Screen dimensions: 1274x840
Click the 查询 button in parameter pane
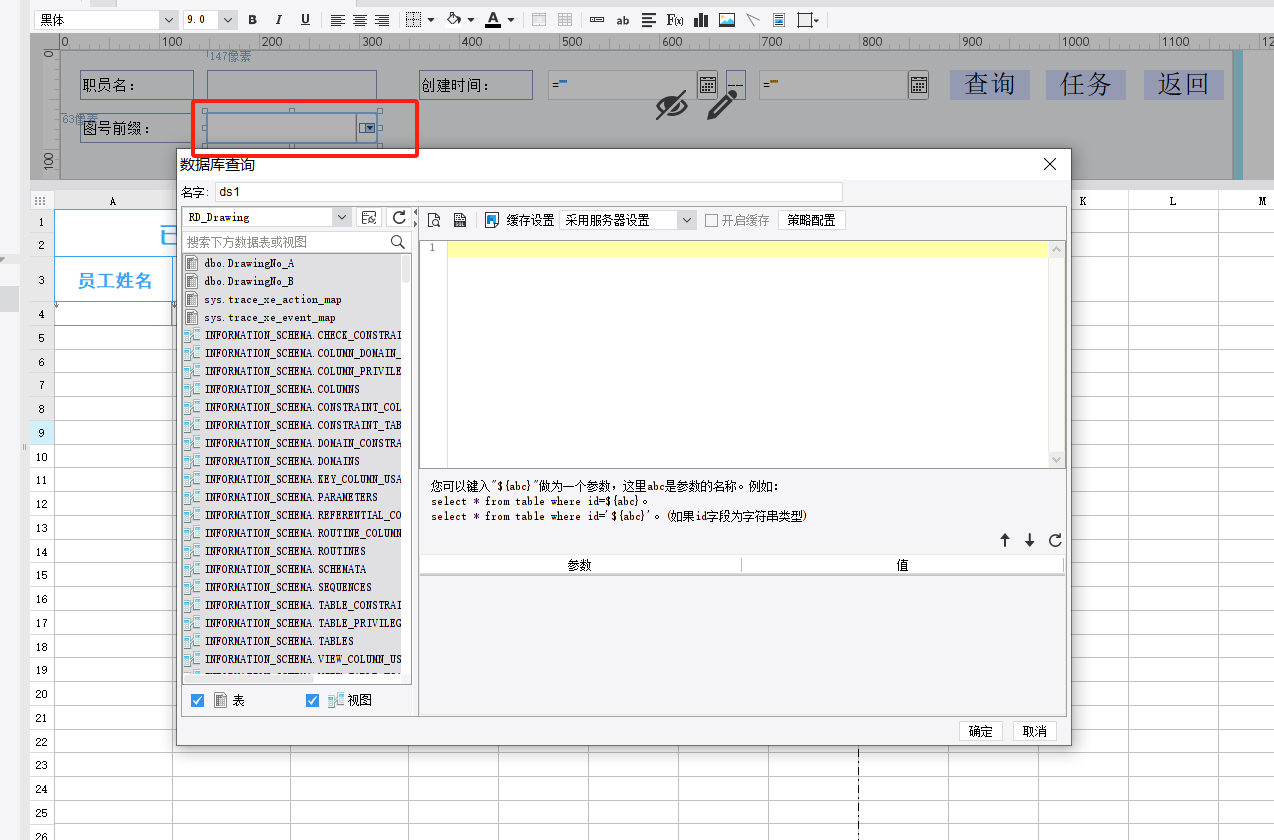point(990,84)
